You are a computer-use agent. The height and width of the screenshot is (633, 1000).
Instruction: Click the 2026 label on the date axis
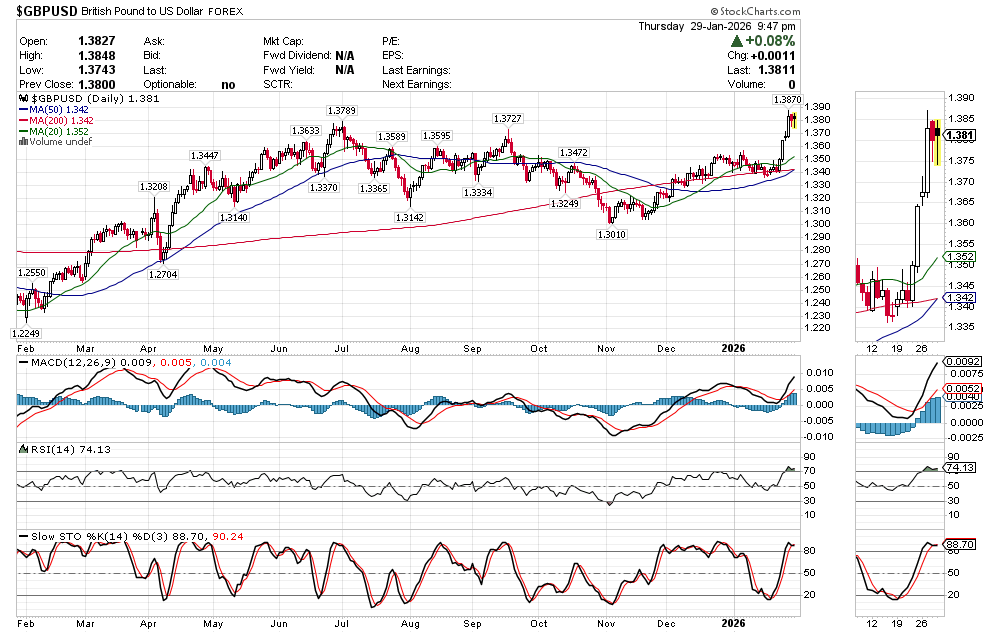coord(733,348)
